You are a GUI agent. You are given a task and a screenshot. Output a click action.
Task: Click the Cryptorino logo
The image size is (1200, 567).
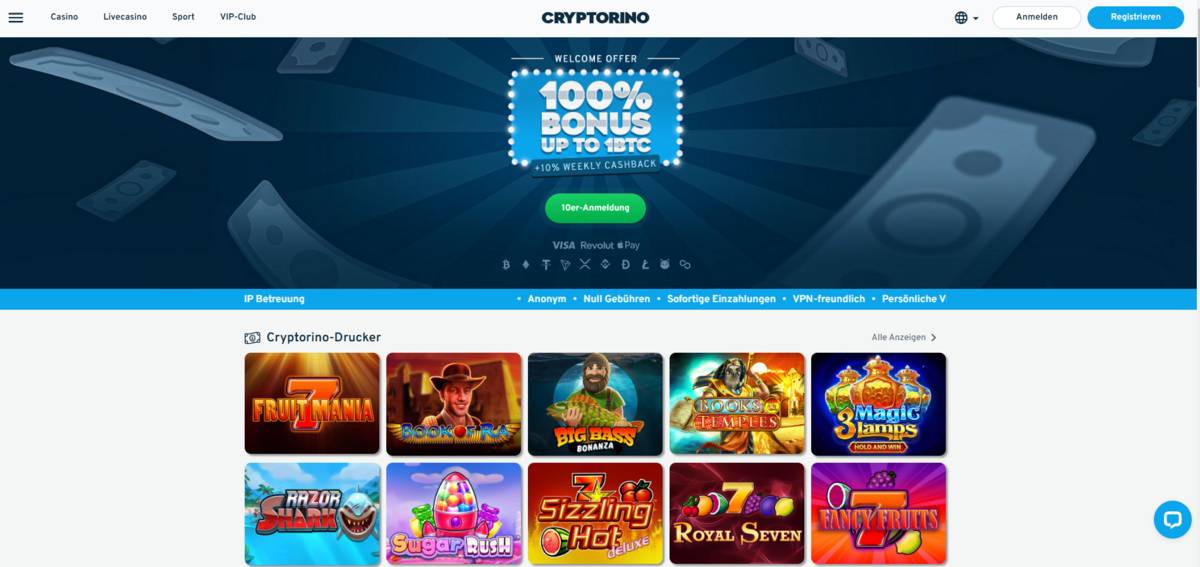pyautogui.click(x=595, y=17)
